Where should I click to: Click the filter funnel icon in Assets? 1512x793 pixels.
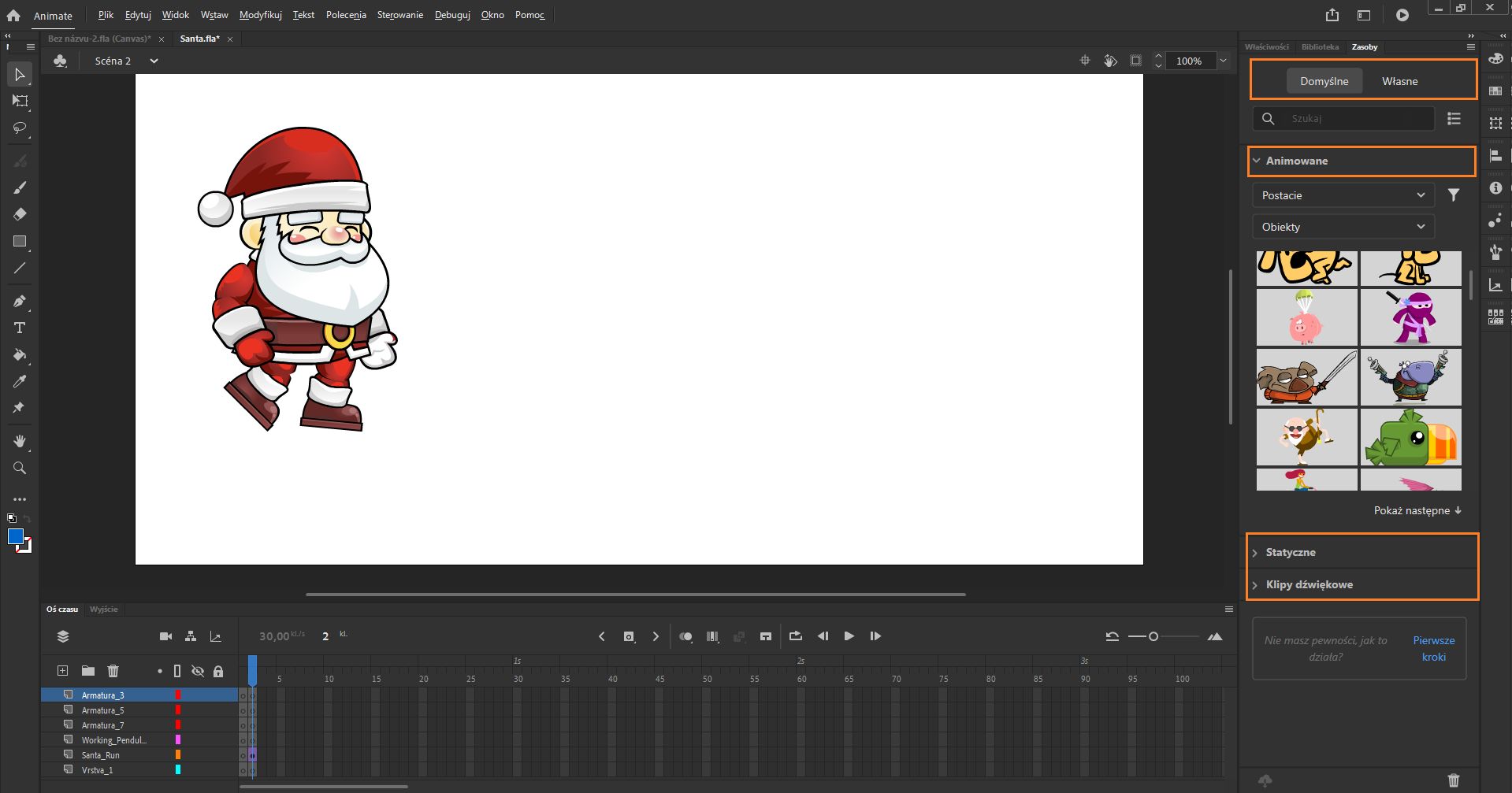[1454, 195]
